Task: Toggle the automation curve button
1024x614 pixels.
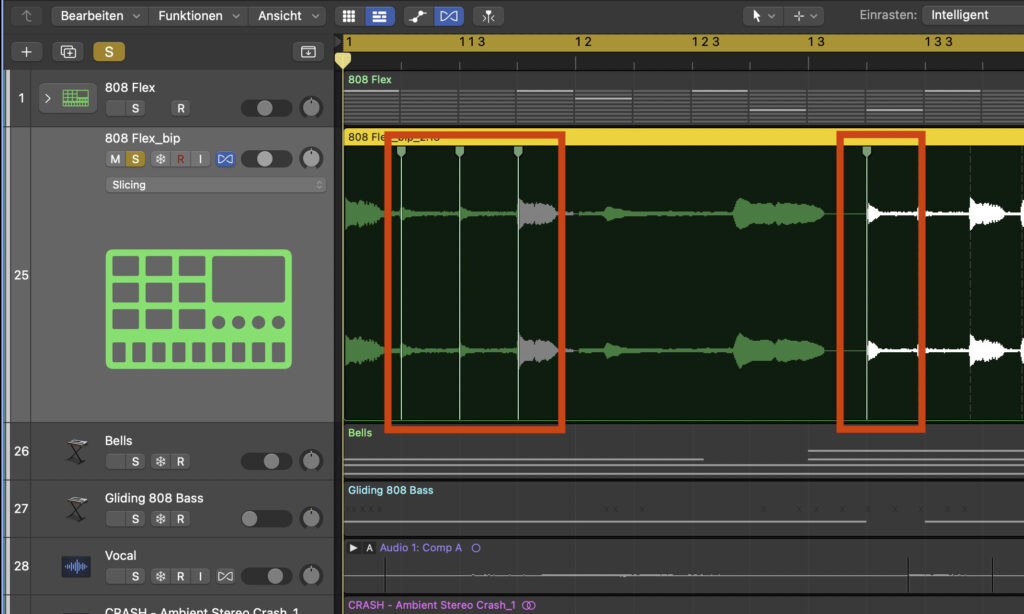Action: 418,16
